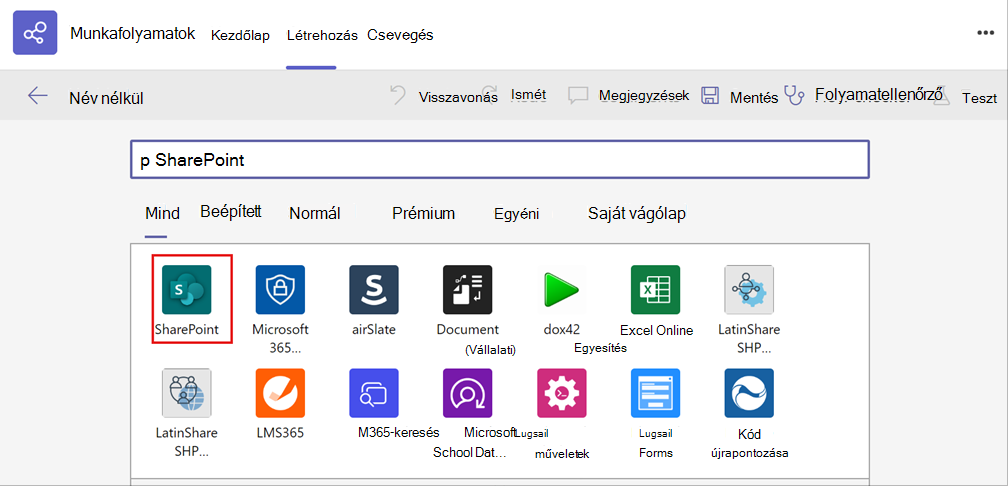
Task: Click the Név nélkül flow title
Action: point(106,98)
